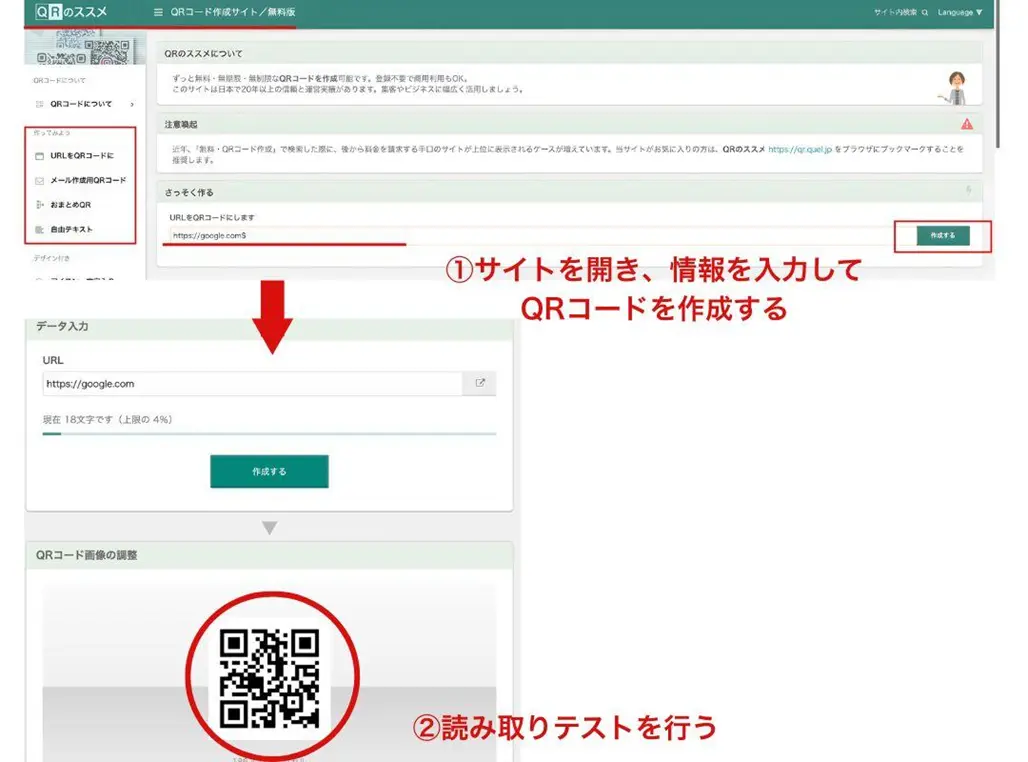Open the URL in a new tab icon
Screen dimensions: 1028x762
480,384
